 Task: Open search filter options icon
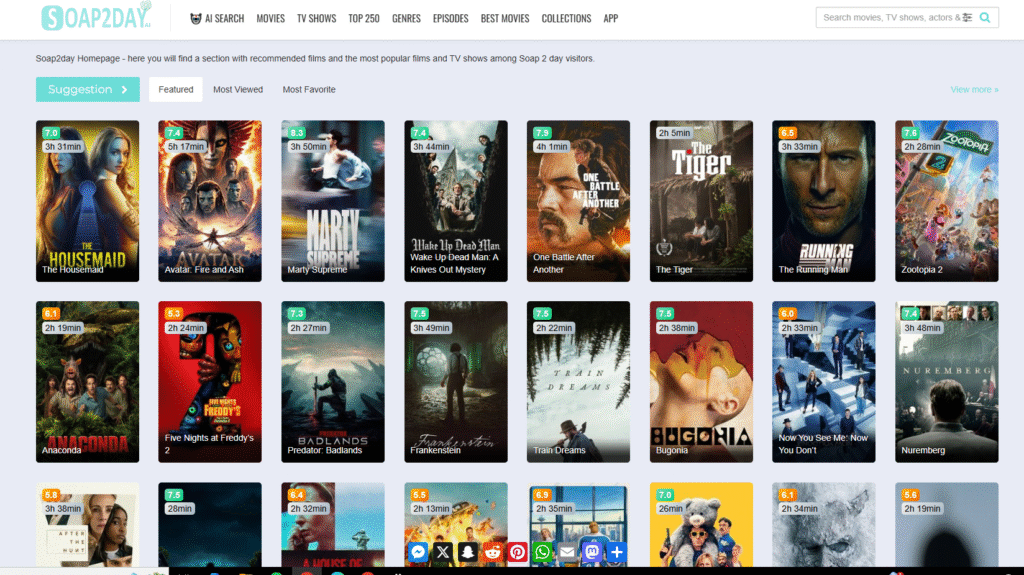tap(967, 17)
